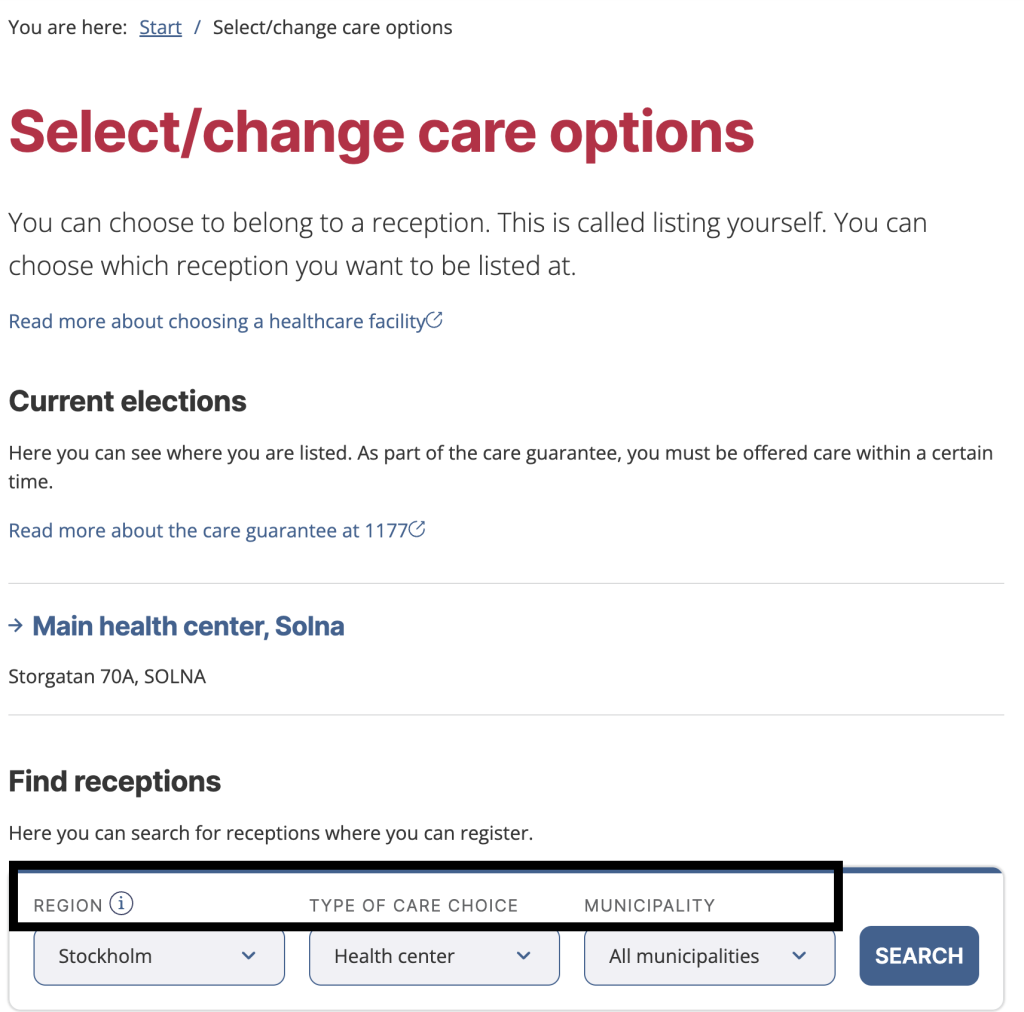Click the Storgatan 70A, SOLNA address
1024x1012 pixels.
coord(107,676)
